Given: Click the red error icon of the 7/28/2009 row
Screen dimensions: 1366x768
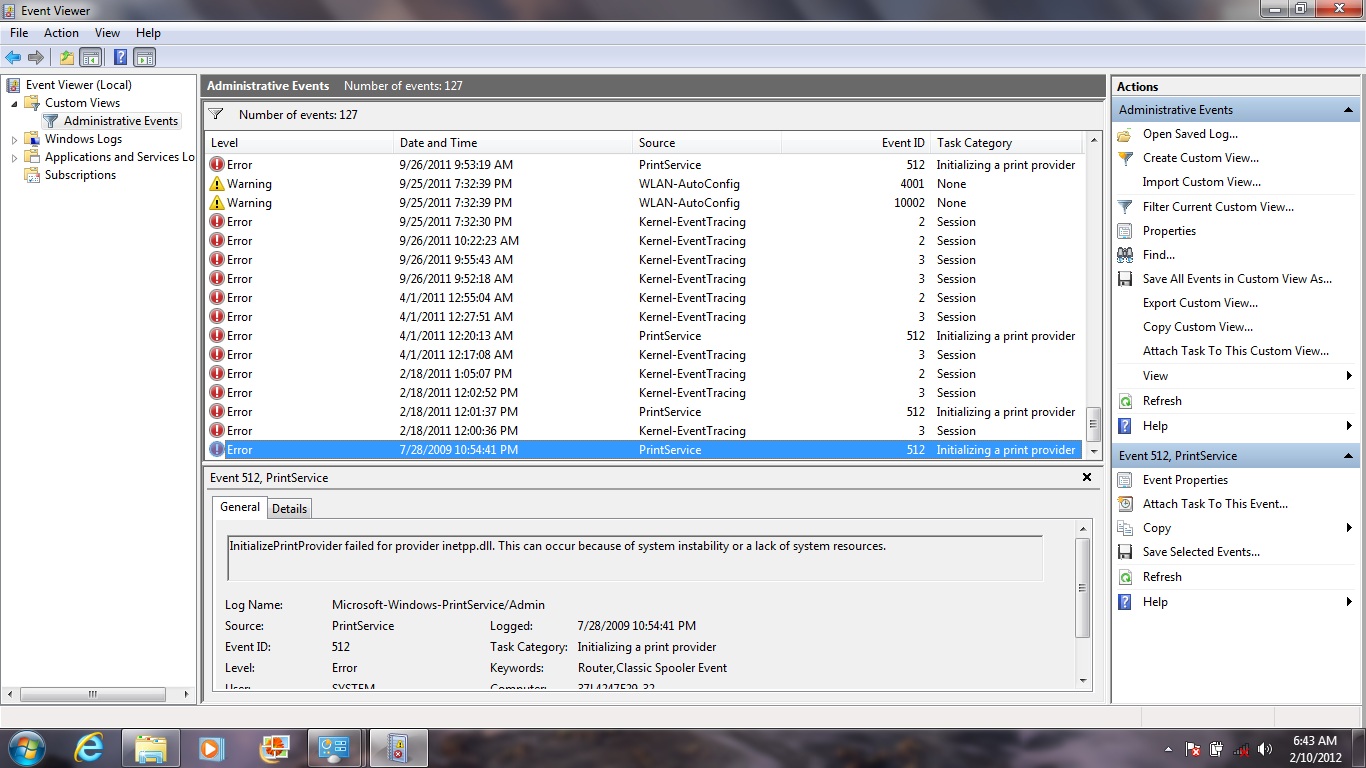Looking at the screenshot, I should [x=217, y=450].
